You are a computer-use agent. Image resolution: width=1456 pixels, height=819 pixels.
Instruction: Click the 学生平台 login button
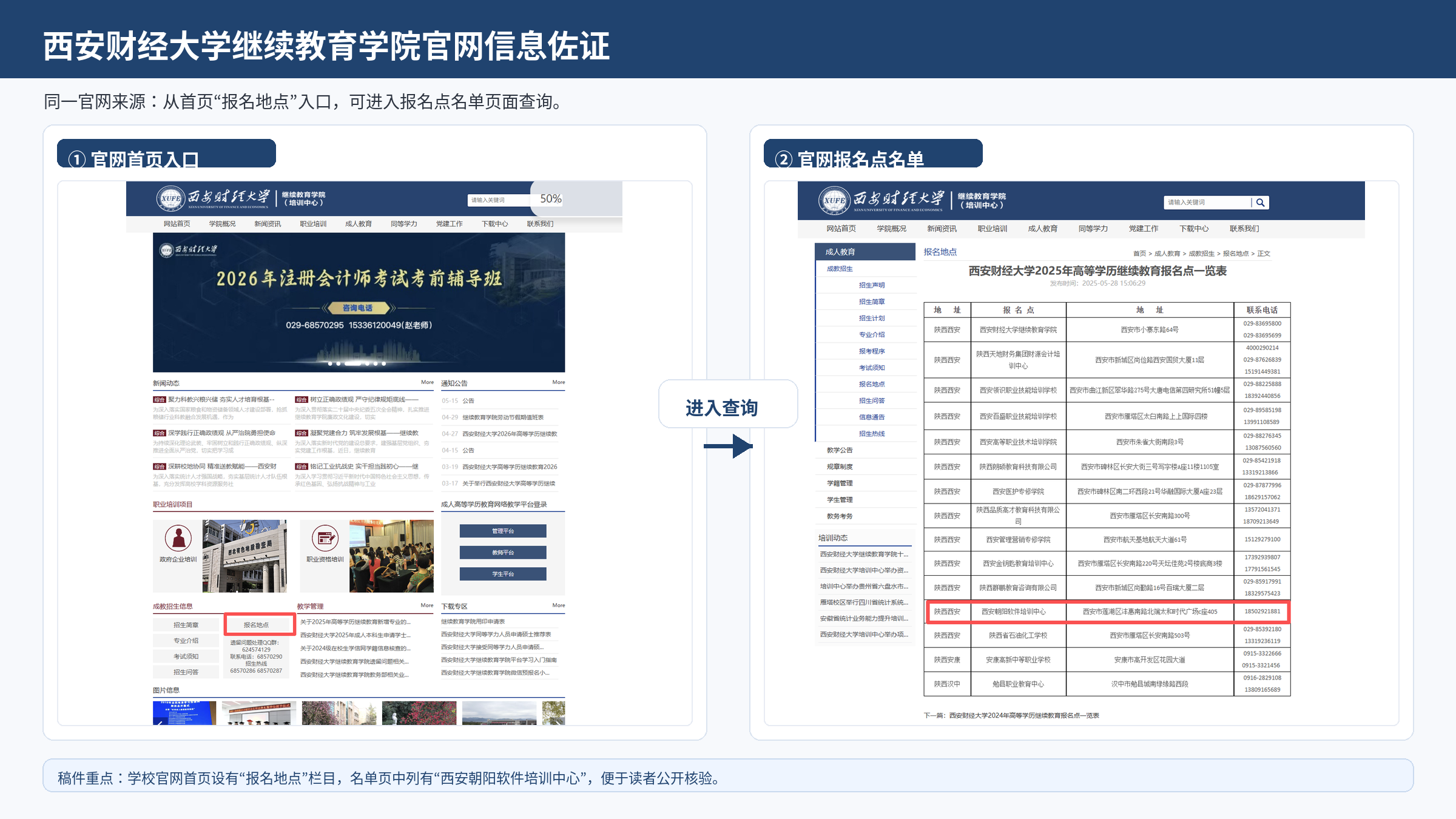(x=503, y=573)
